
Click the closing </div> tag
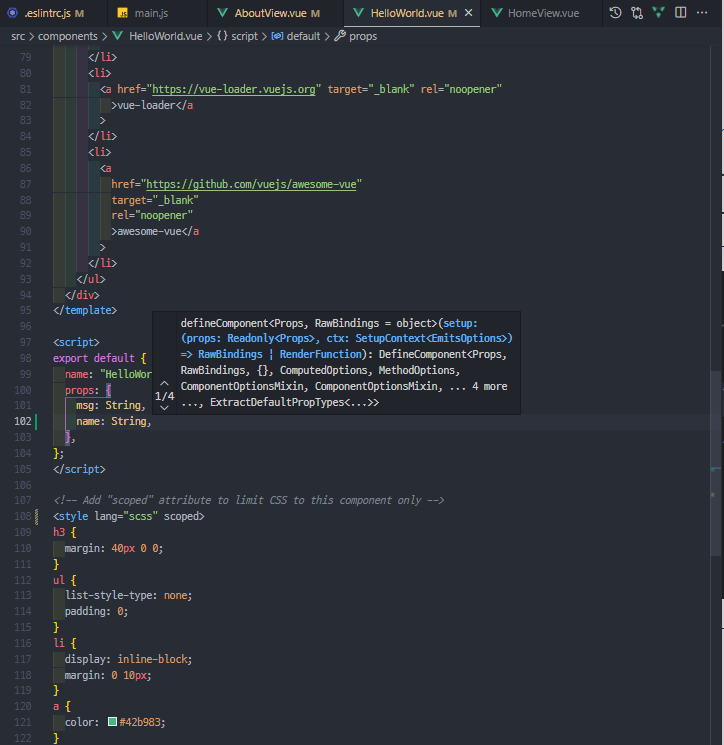82,295
